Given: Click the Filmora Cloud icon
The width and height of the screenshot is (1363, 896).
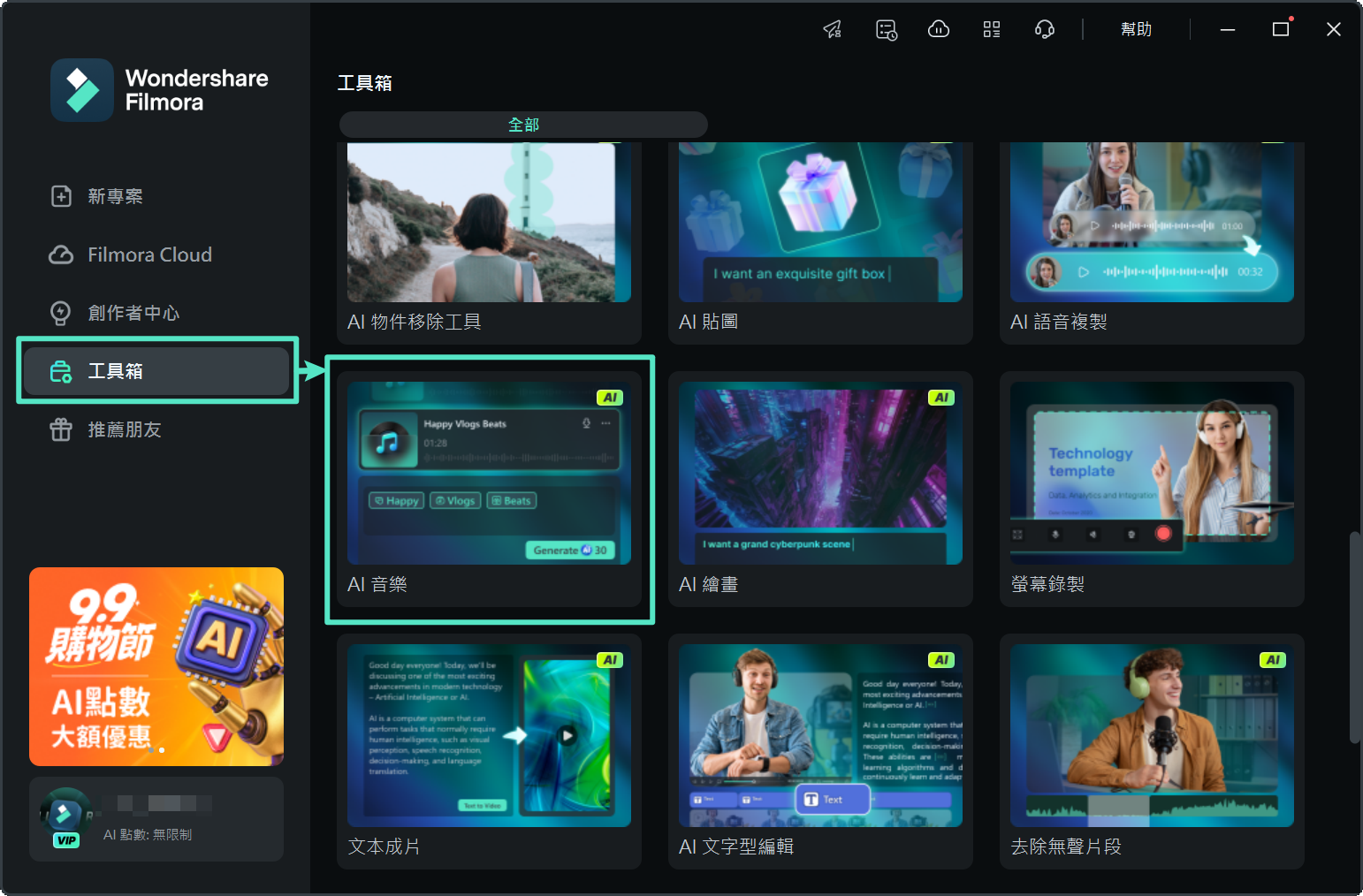Looking at the screenshot, I should [61, 254].
